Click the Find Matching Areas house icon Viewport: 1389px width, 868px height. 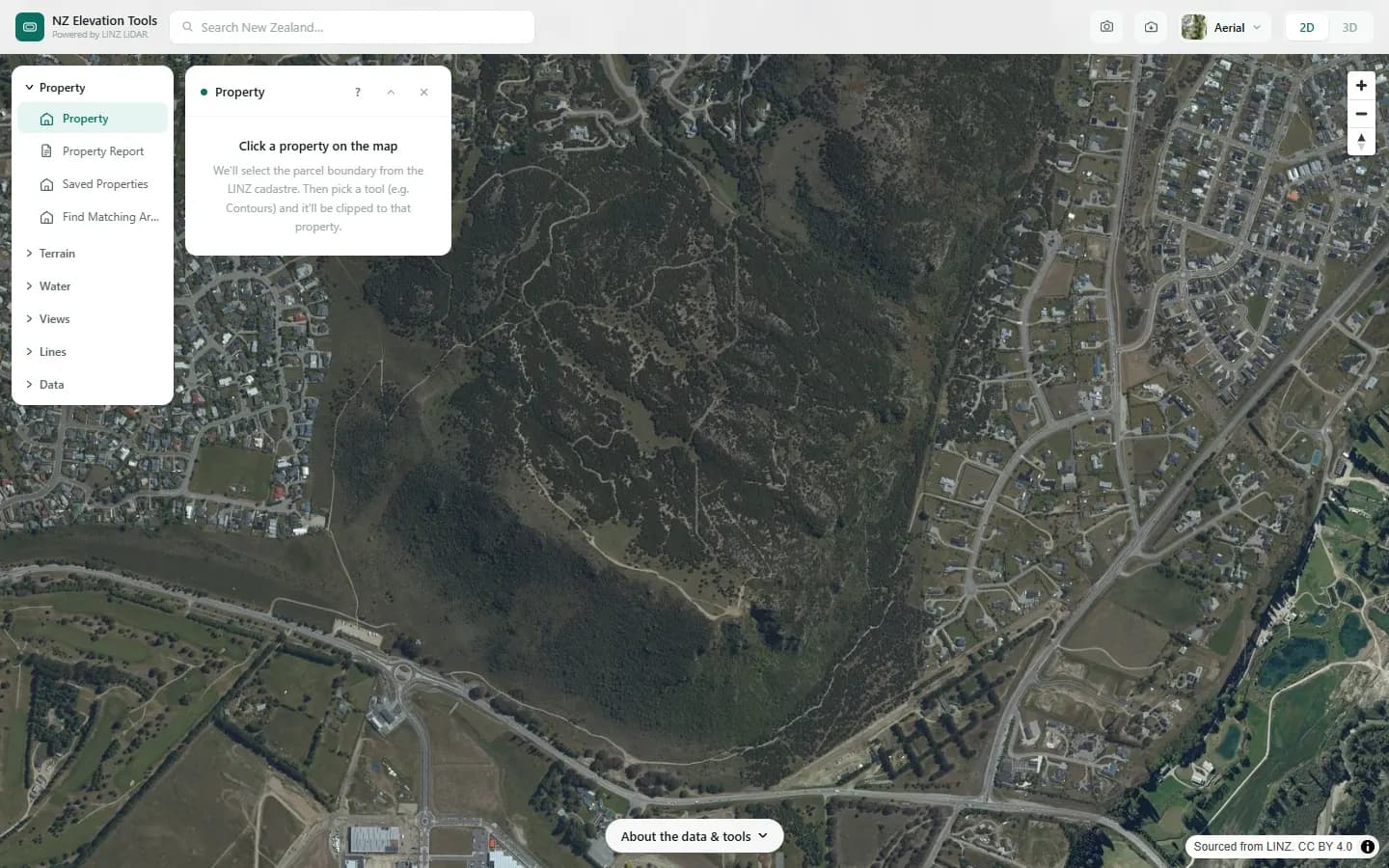(x=46, y=217)
